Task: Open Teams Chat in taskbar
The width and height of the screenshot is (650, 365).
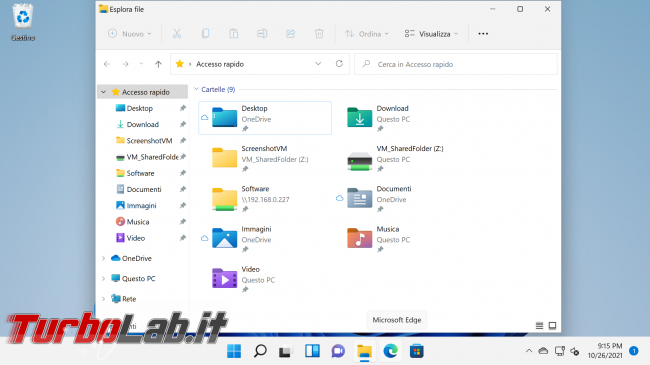Action: [x=338, y=351]
